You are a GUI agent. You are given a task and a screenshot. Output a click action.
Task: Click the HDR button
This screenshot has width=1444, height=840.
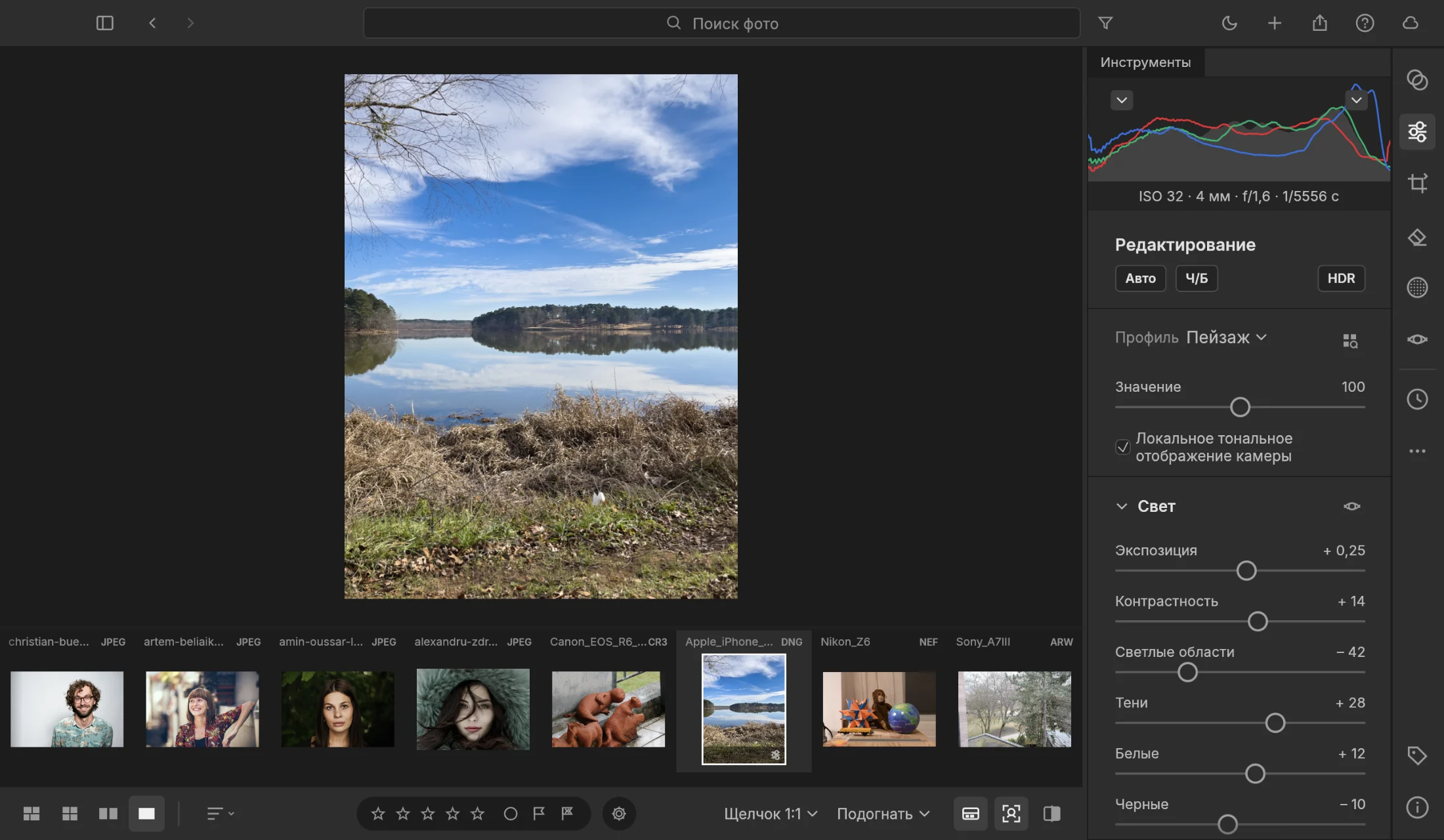point(1341,278)
